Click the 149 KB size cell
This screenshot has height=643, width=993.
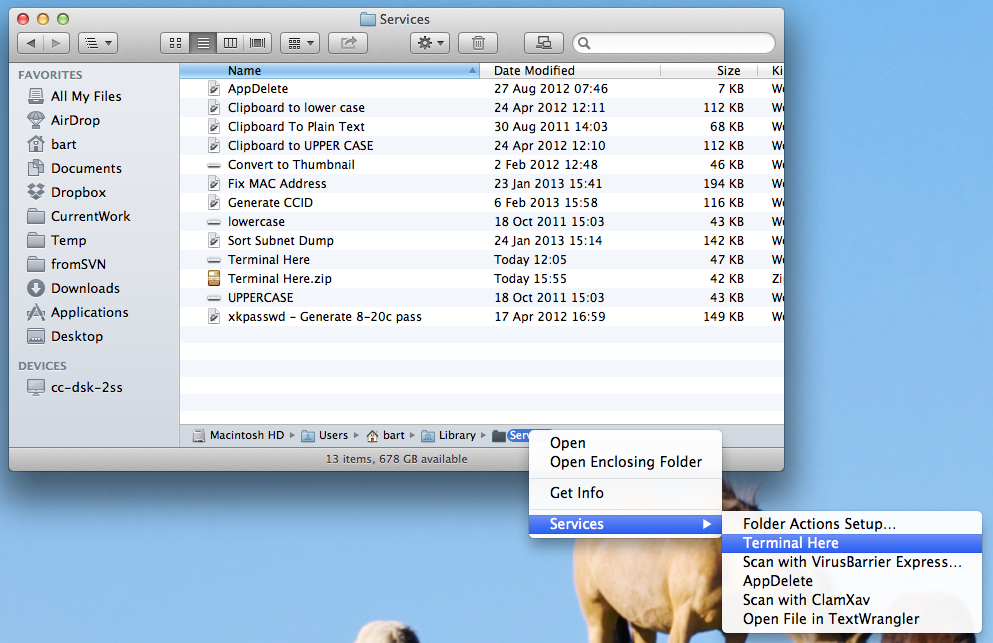pyautogui.click(x=723, y=317)
